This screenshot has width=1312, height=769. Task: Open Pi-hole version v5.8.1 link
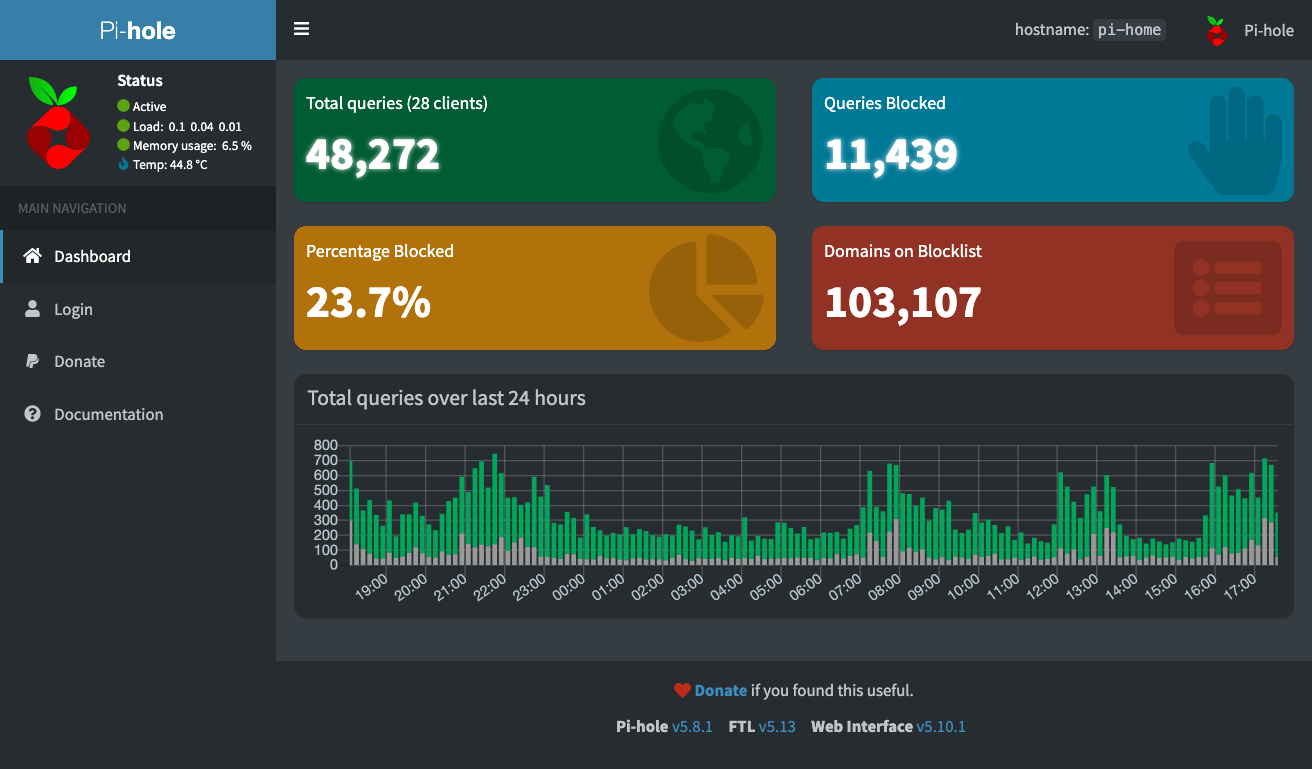(x=692, y=726)
